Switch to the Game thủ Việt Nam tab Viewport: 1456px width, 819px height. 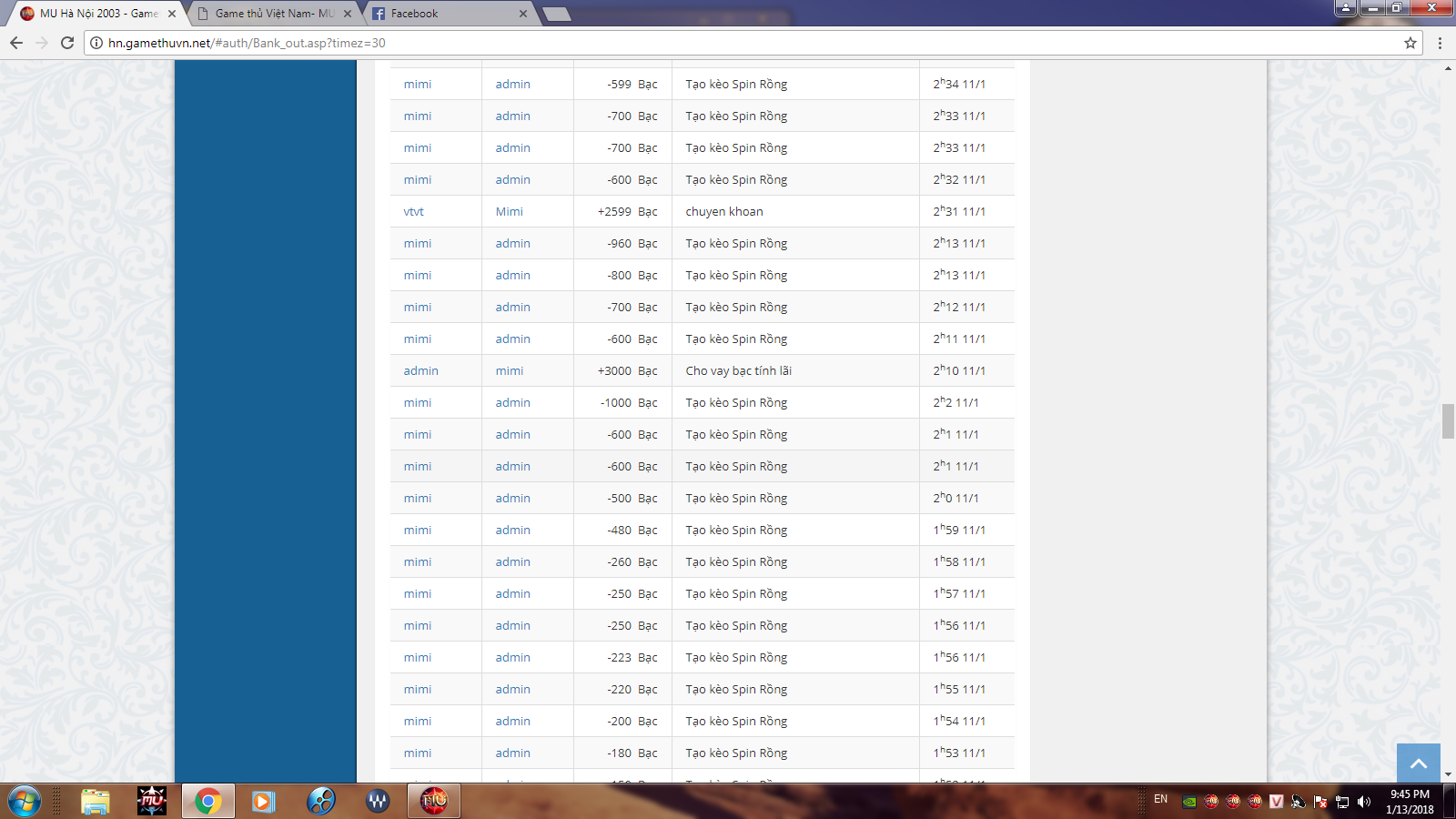click(x=273, y=14)
